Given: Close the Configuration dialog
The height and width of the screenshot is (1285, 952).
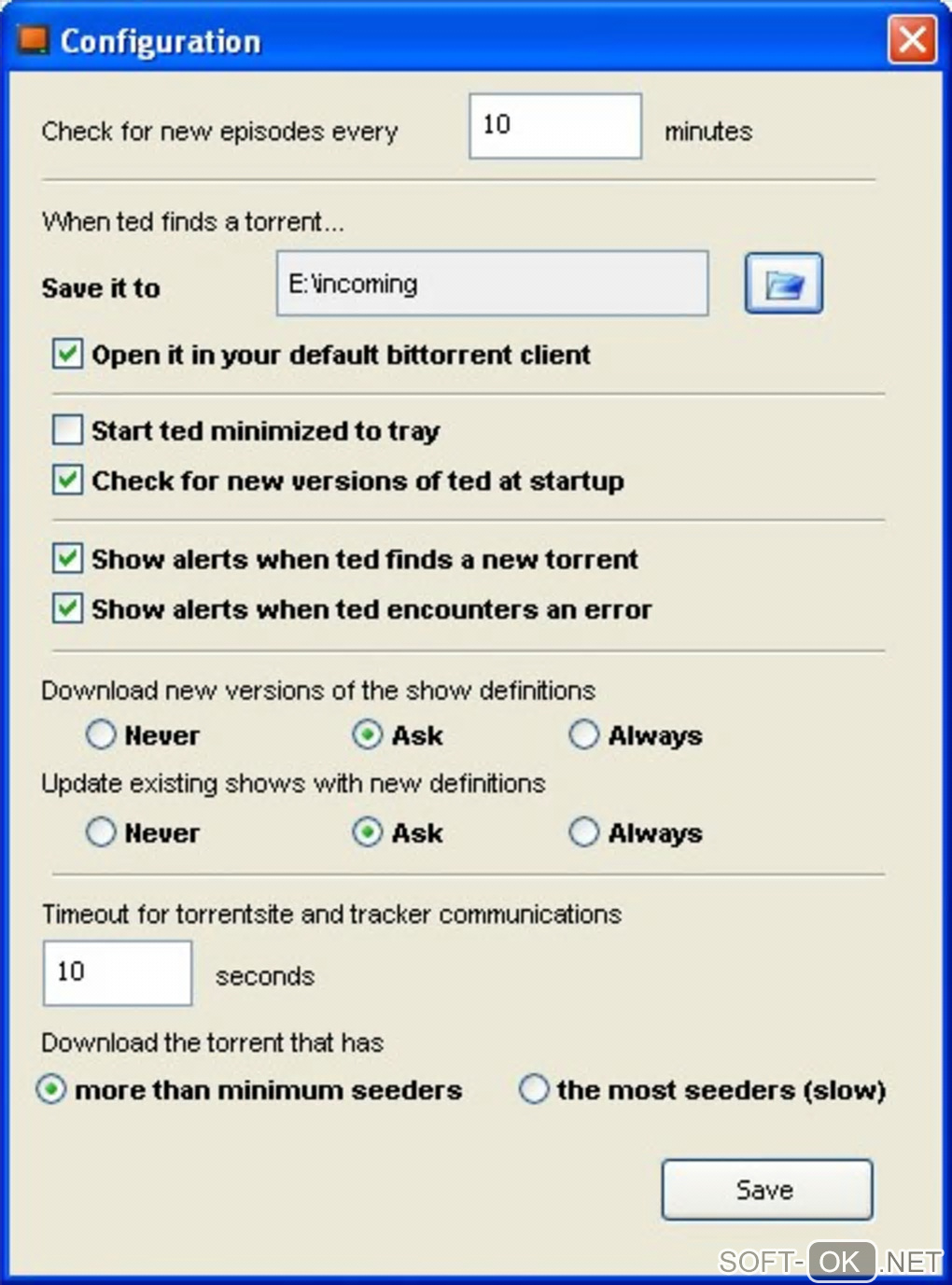Looking at the screenshot, I should click(912, 40).
